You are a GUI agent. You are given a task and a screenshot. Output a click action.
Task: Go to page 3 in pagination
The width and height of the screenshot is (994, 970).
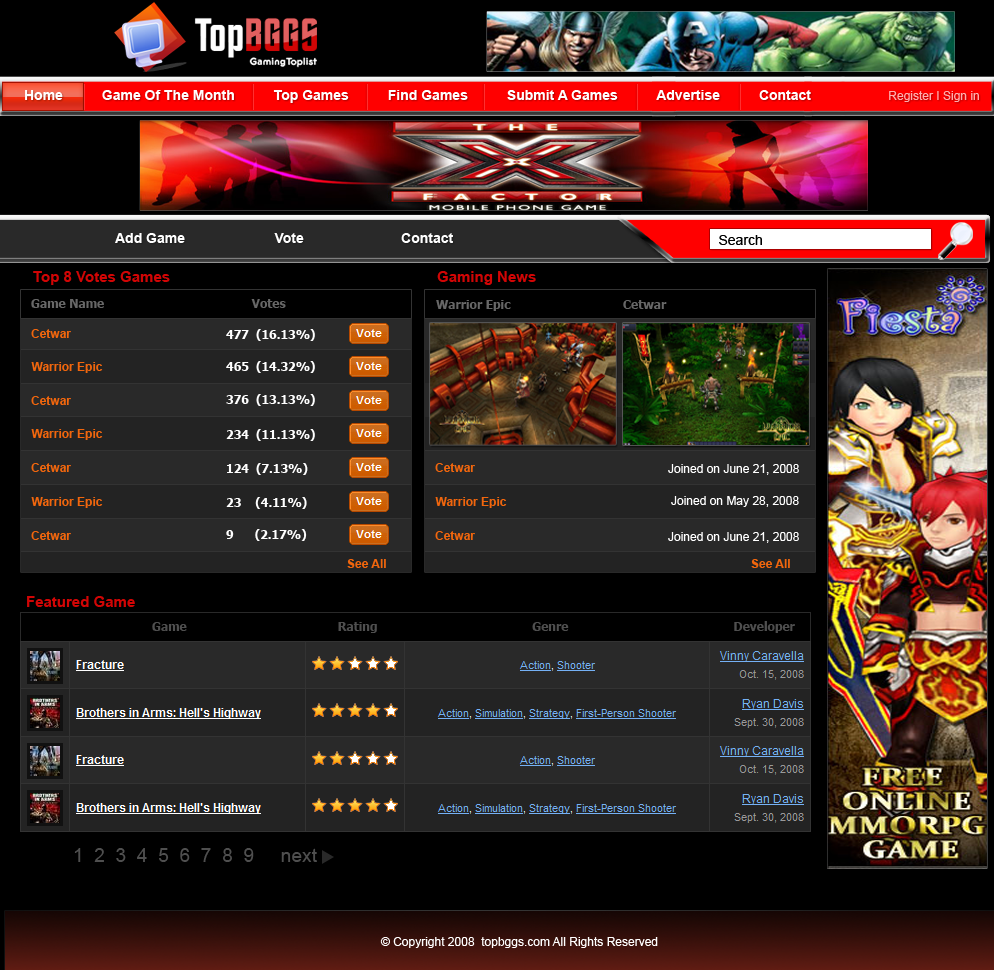pyautogui.click(x=120, y=856)
